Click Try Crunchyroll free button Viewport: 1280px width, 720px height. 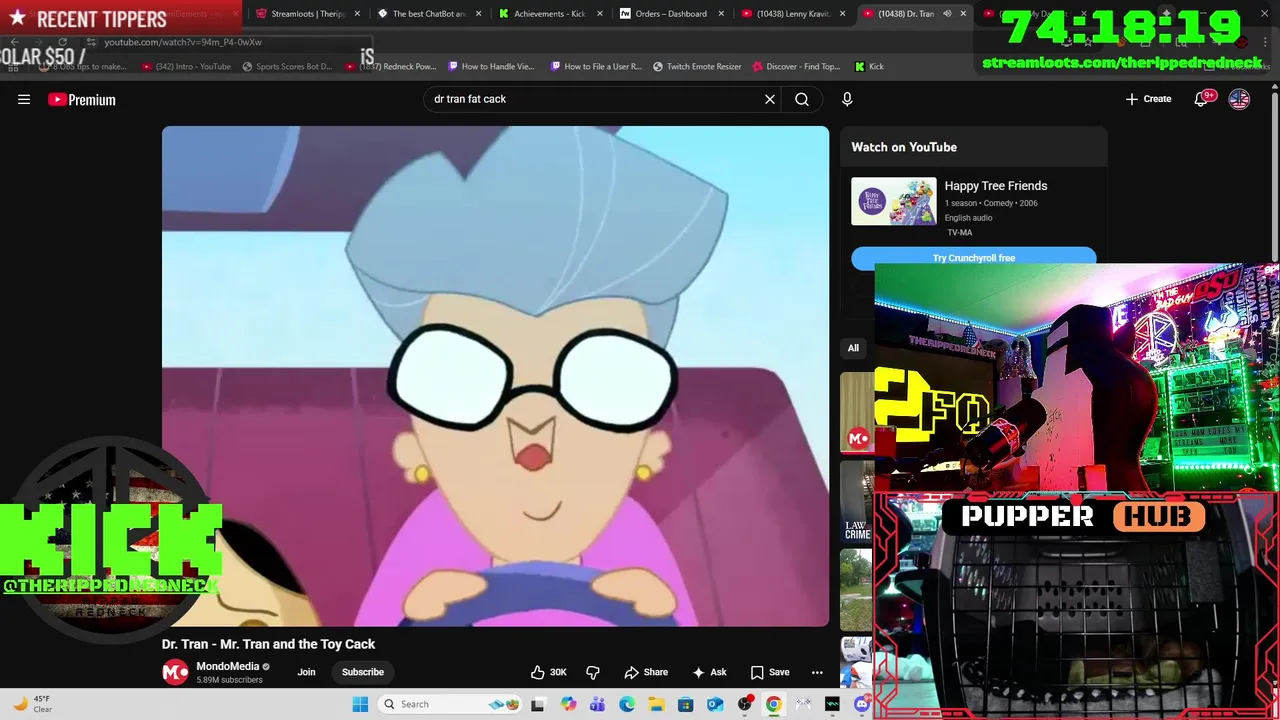point(974,258)
